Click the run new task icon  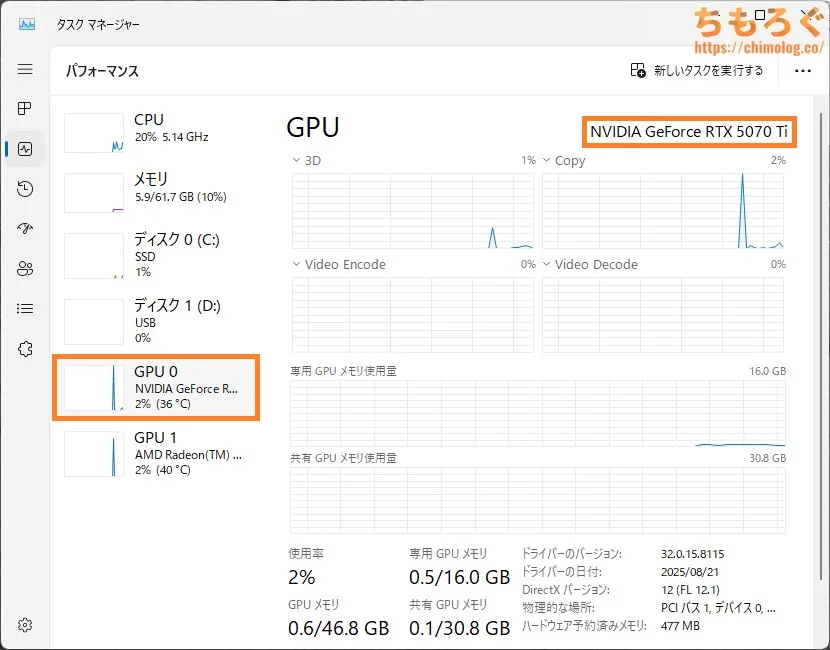coord(638,70)
